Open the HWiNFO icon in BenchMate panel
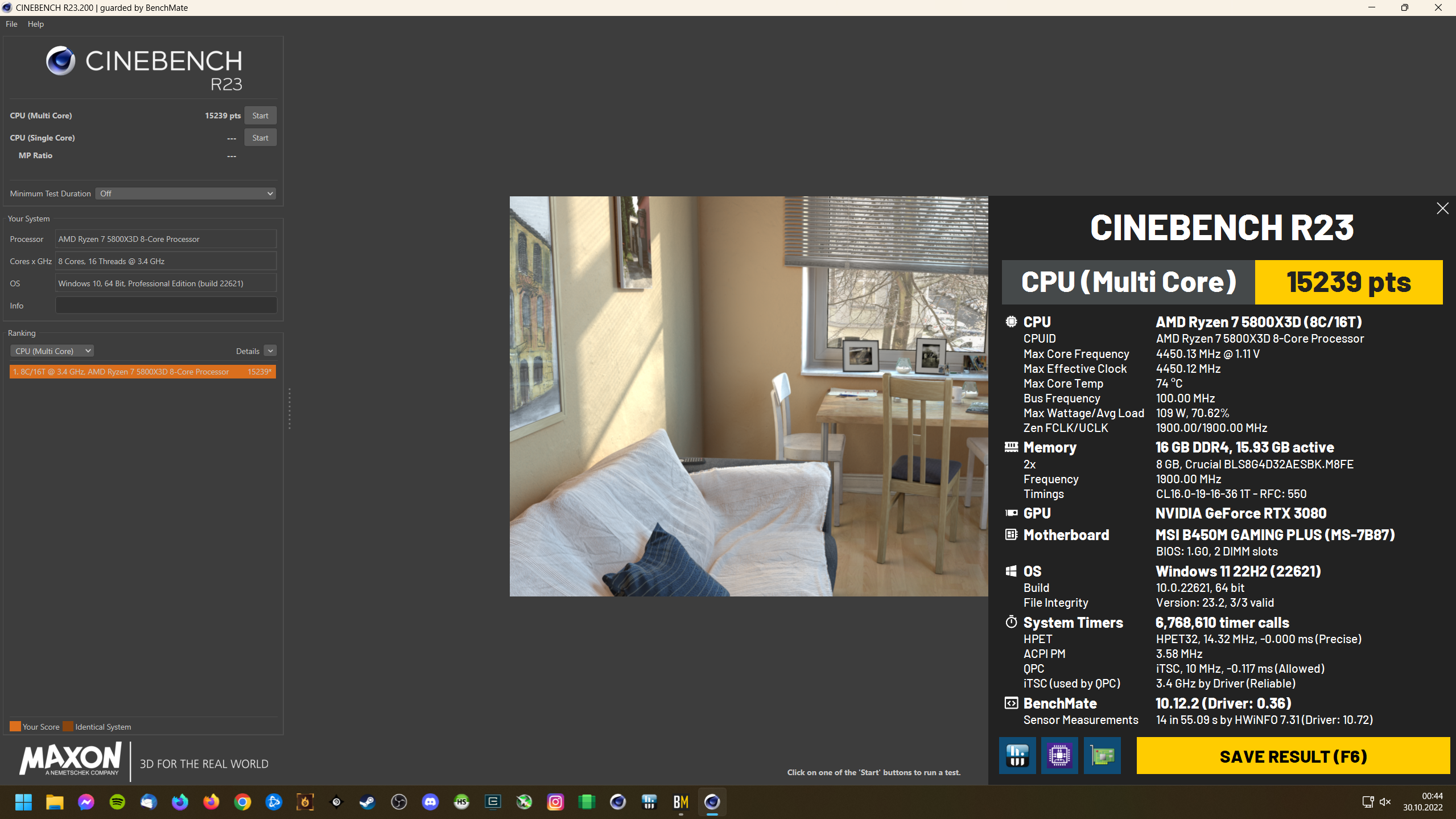The width and height of the screenshot is (1456, 819). click(x=1017, y=755)
